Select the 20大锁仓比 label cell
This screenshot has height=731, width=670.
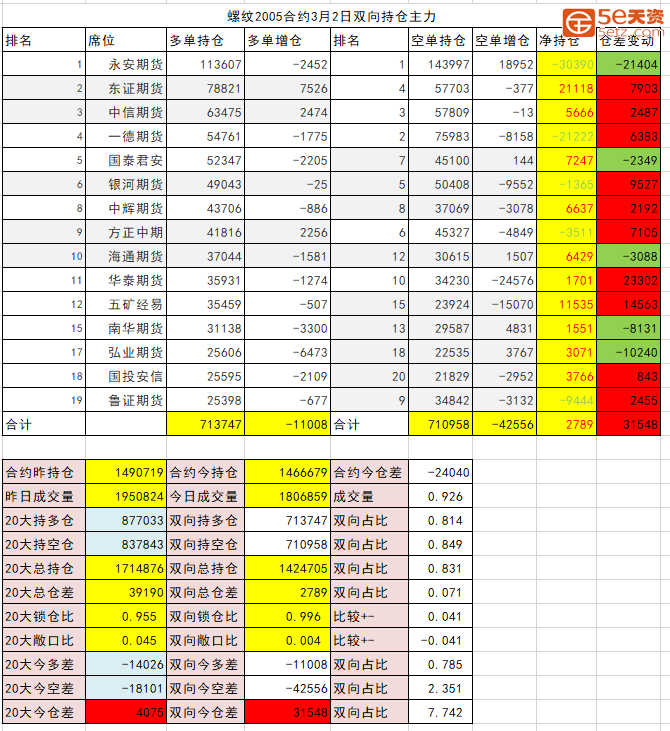pyautogui.click(x=44, y=616)
